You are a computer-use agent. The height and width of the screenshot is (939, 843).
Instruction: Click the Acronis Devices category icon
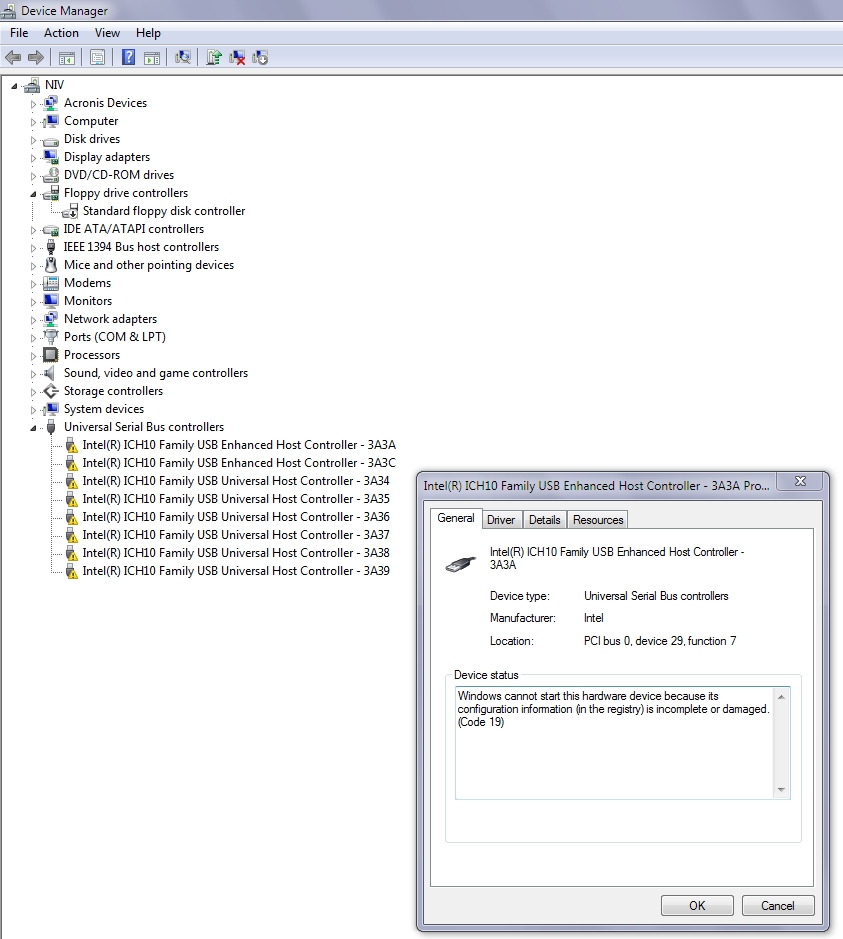coord(51,103)
